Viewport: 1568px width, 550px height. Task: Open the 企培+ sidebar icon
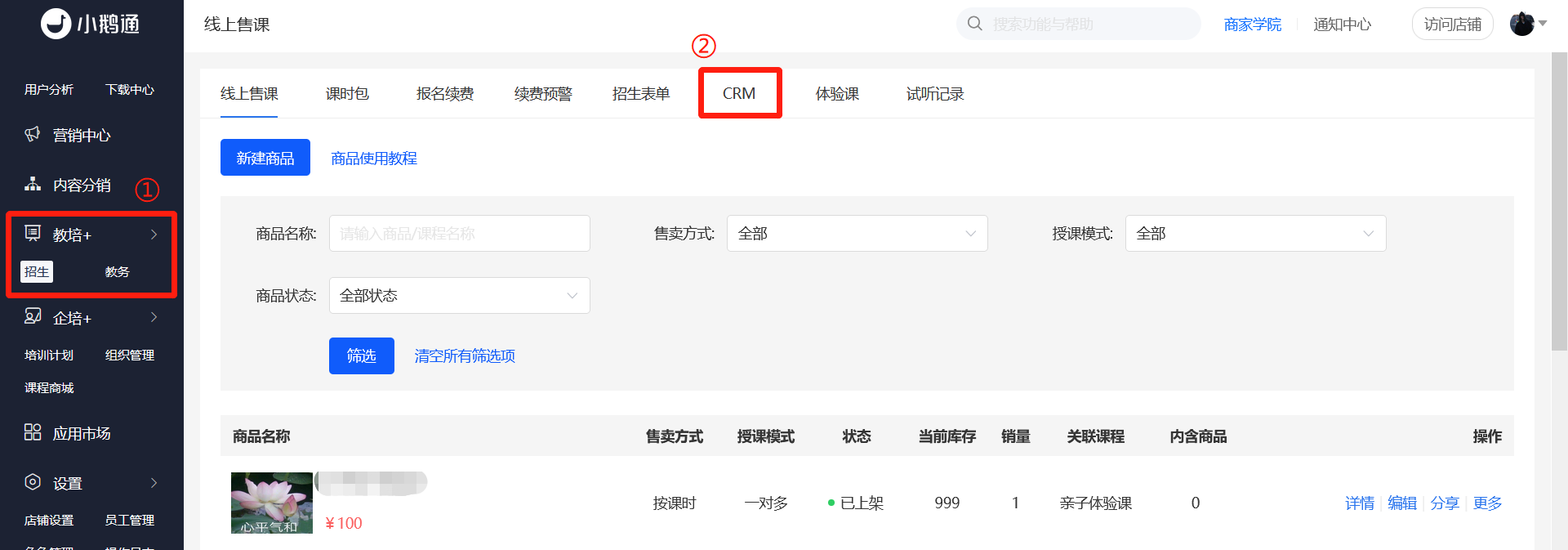click(33, 316)
